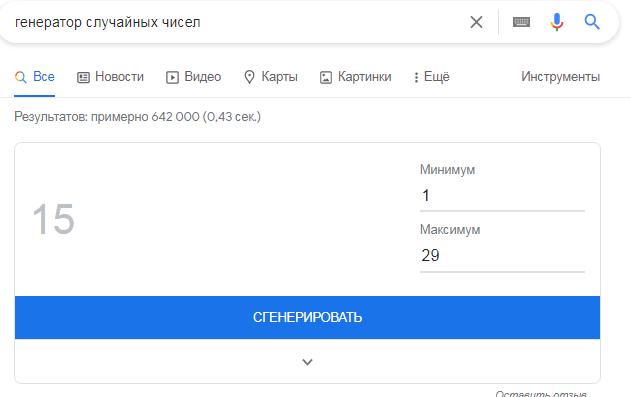The width and height of the screenshot is (631, 397).
Task: Open the Видео tab
Action: (x=194, y=77)
